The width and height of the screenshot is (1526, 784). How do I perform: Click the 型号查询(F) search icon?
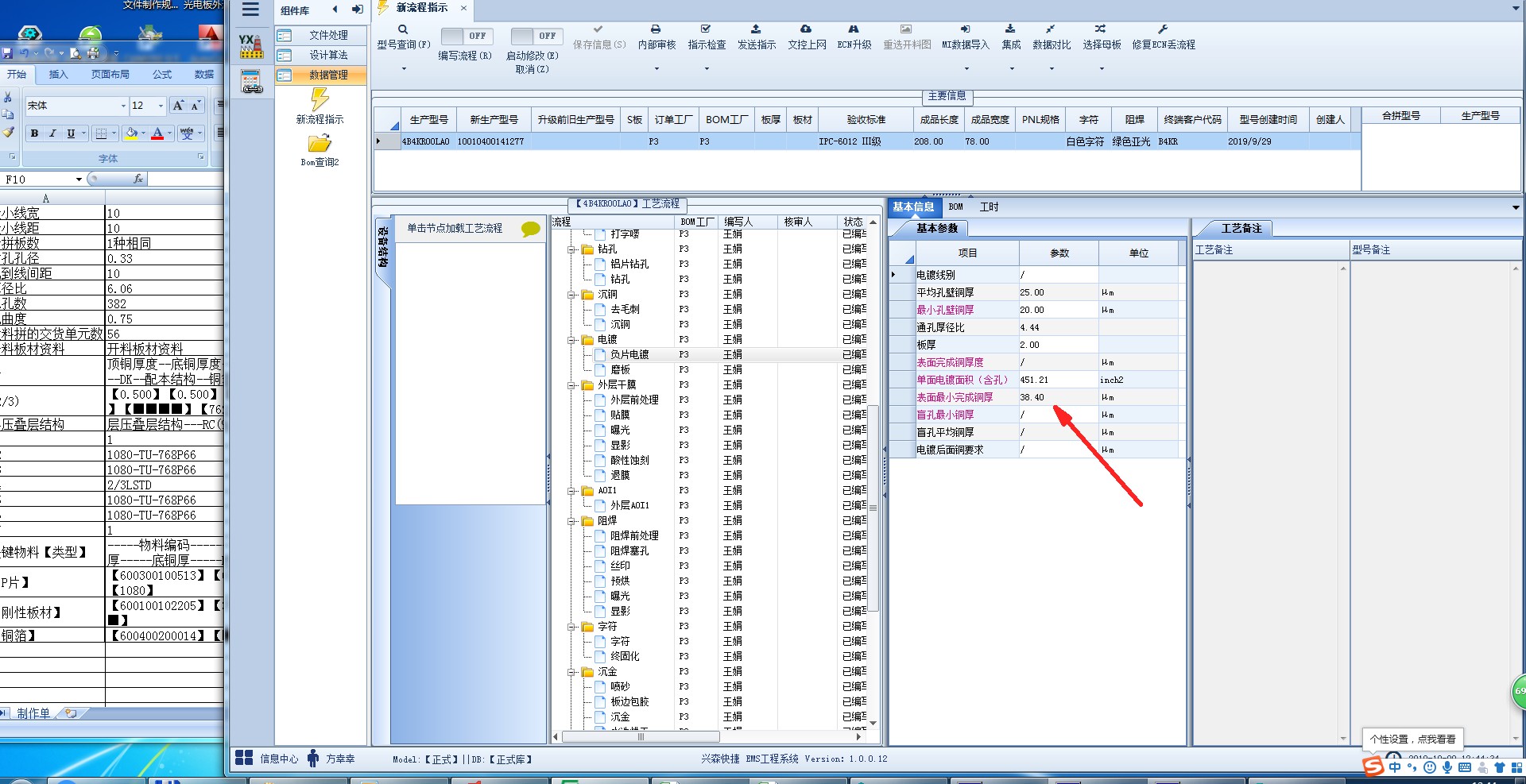(x=403, y=29)
